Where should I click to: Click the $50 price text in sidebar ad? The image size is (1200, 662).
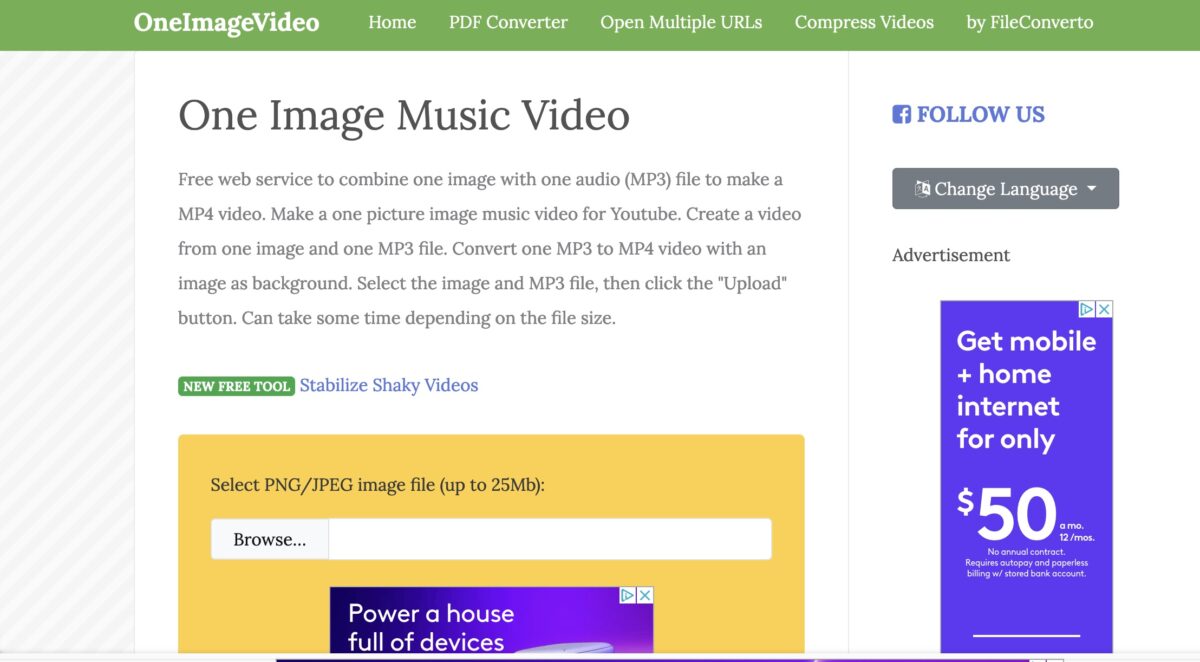[x=1007, y=514]
